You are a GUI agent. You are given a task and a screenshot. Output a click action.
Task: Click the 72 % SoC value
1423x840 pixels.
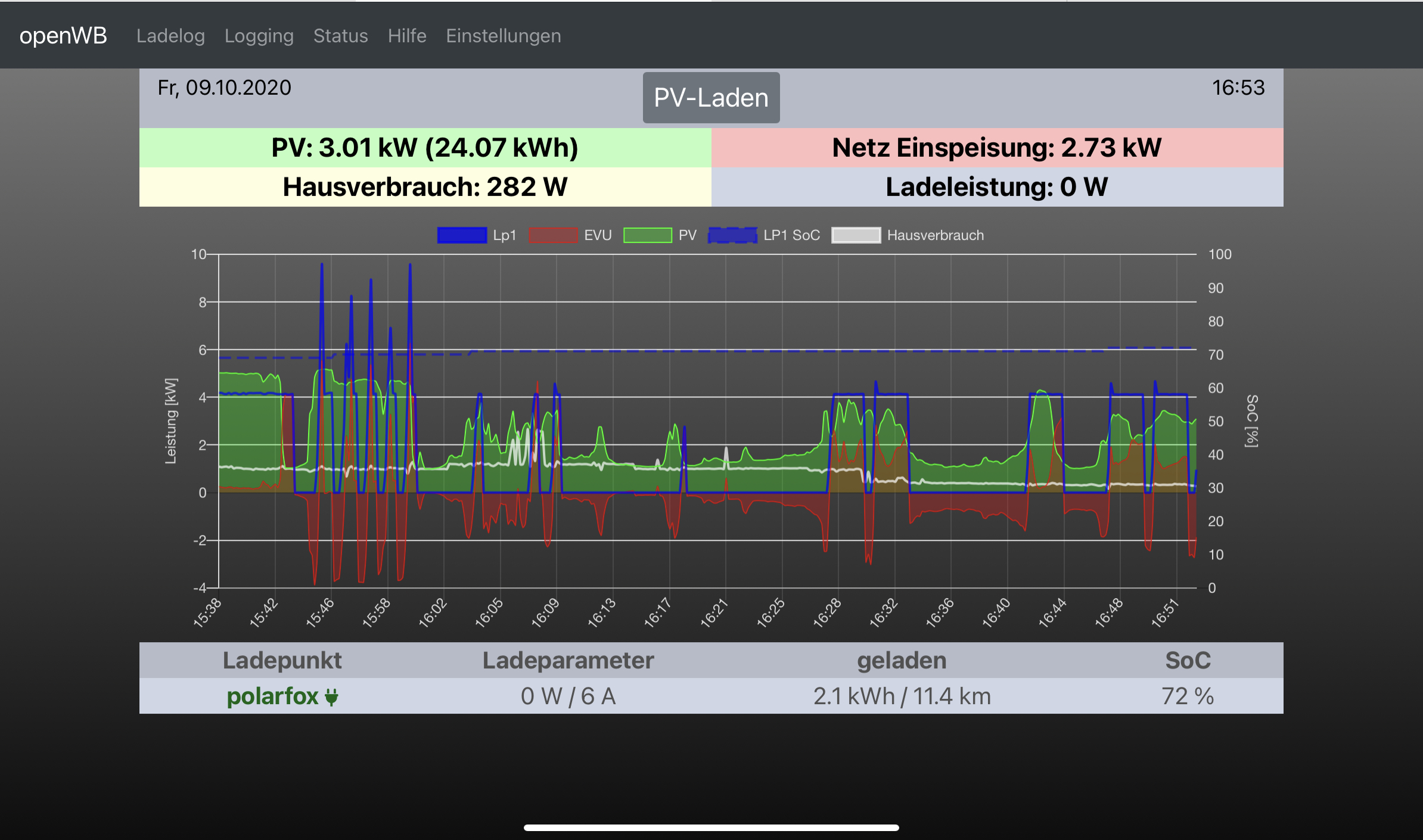tap(1187, 696)
